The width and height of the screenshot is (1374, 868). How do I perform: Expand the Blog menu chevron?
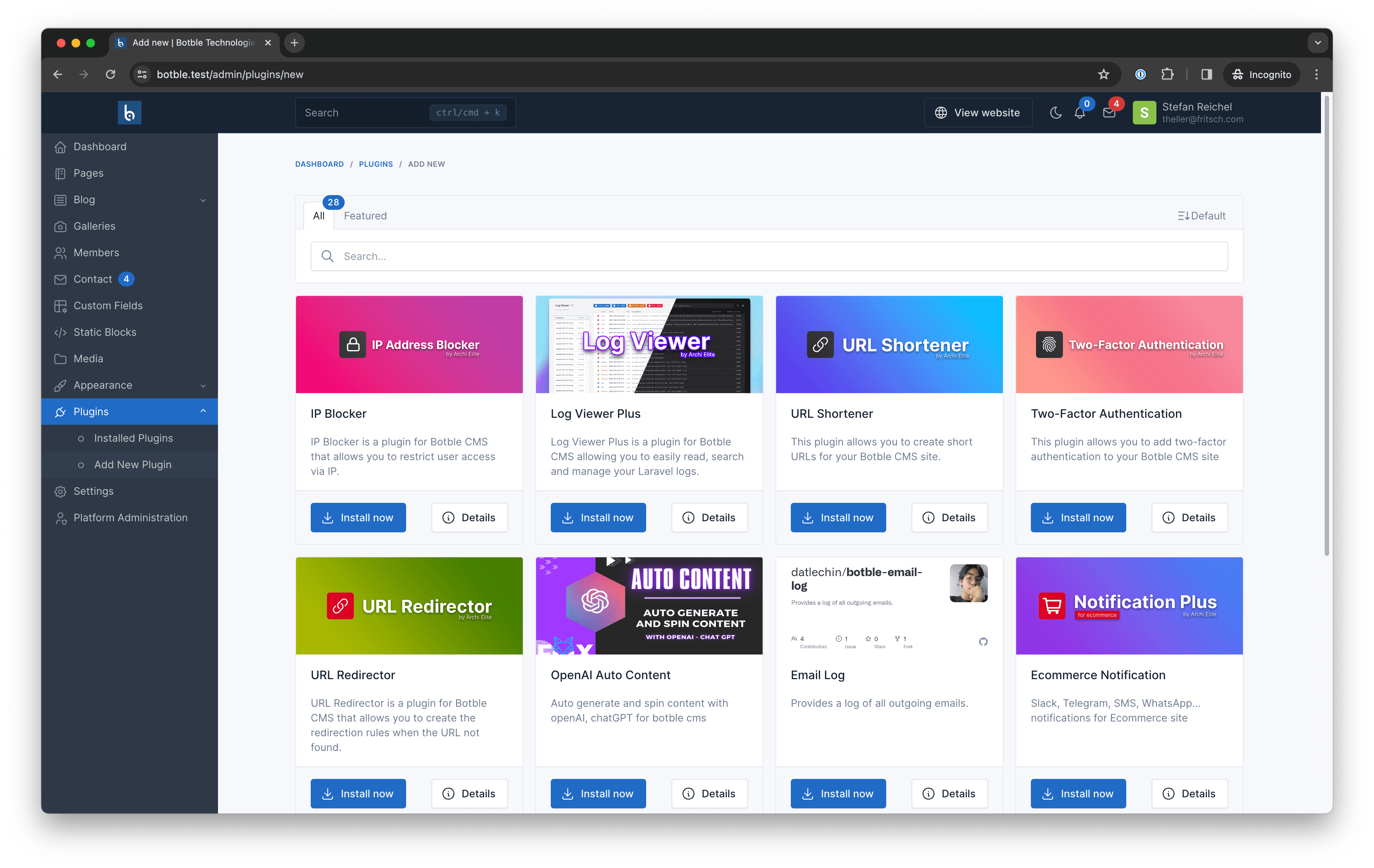click(203, 200)
